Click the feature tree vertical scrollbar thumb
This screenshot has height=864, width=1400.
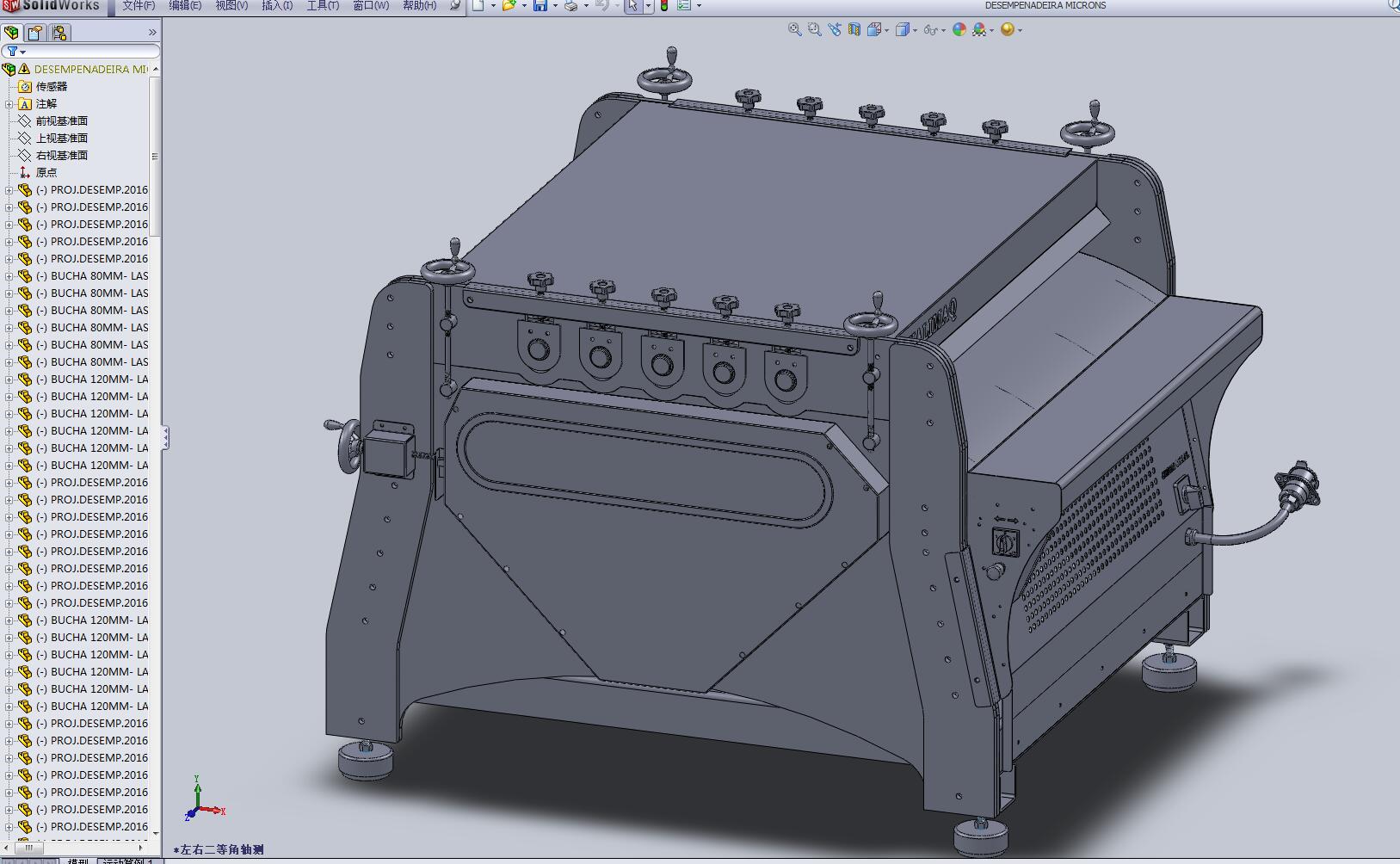point(155,156)
